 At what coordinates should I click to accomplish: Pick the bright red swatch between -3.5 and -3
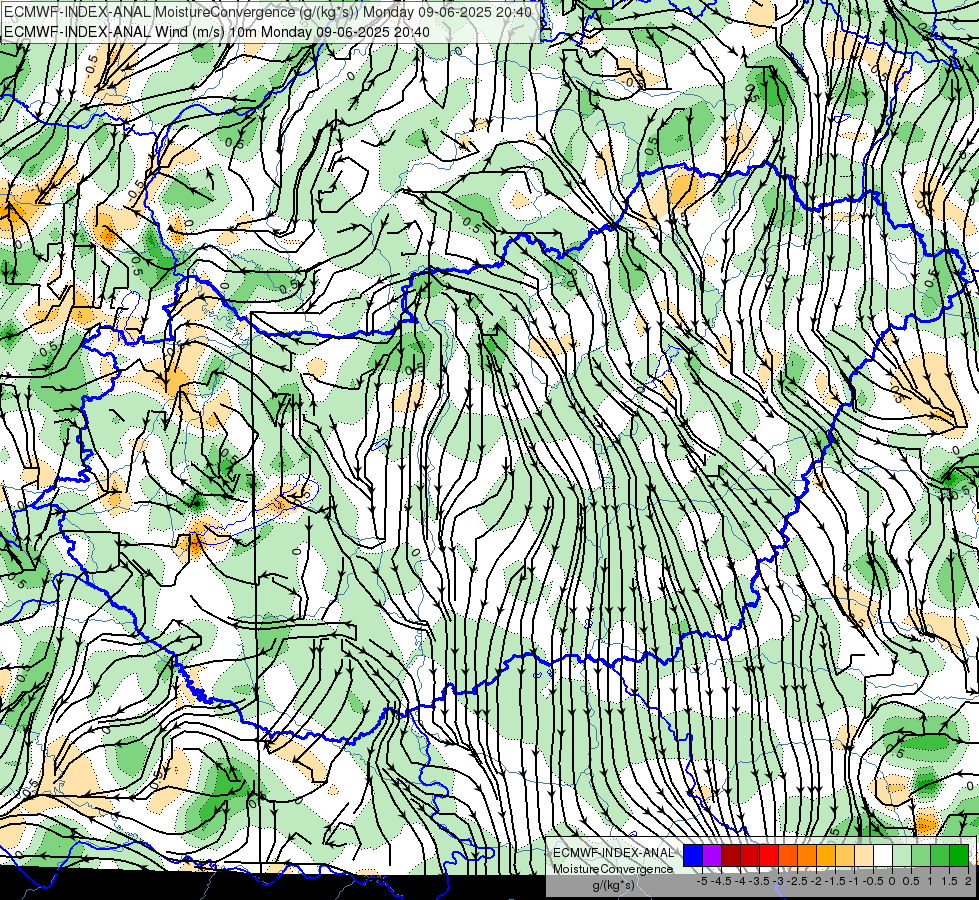pos(769,855)
